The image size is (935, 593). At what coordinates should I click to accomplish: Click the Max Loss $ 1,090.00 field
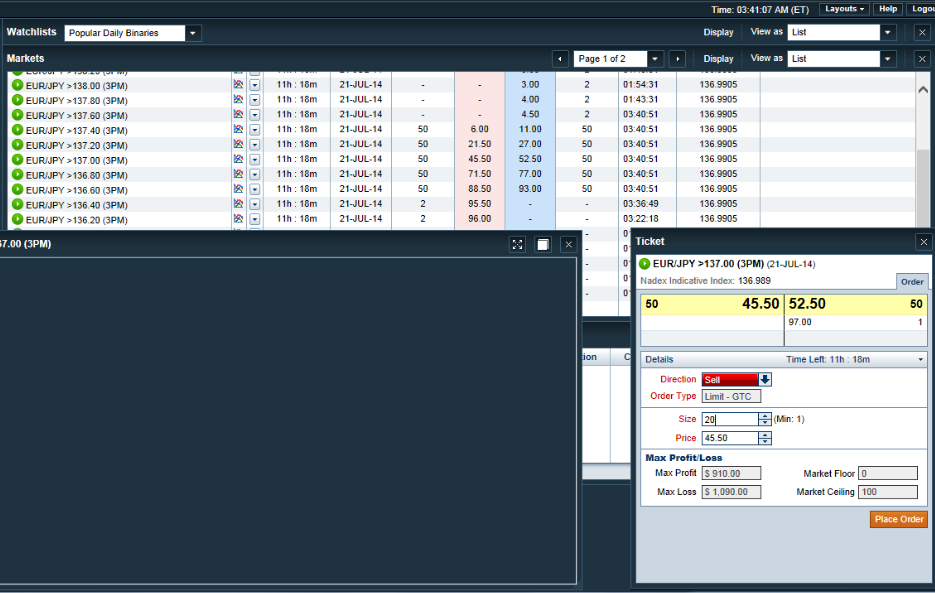(731, 492)
